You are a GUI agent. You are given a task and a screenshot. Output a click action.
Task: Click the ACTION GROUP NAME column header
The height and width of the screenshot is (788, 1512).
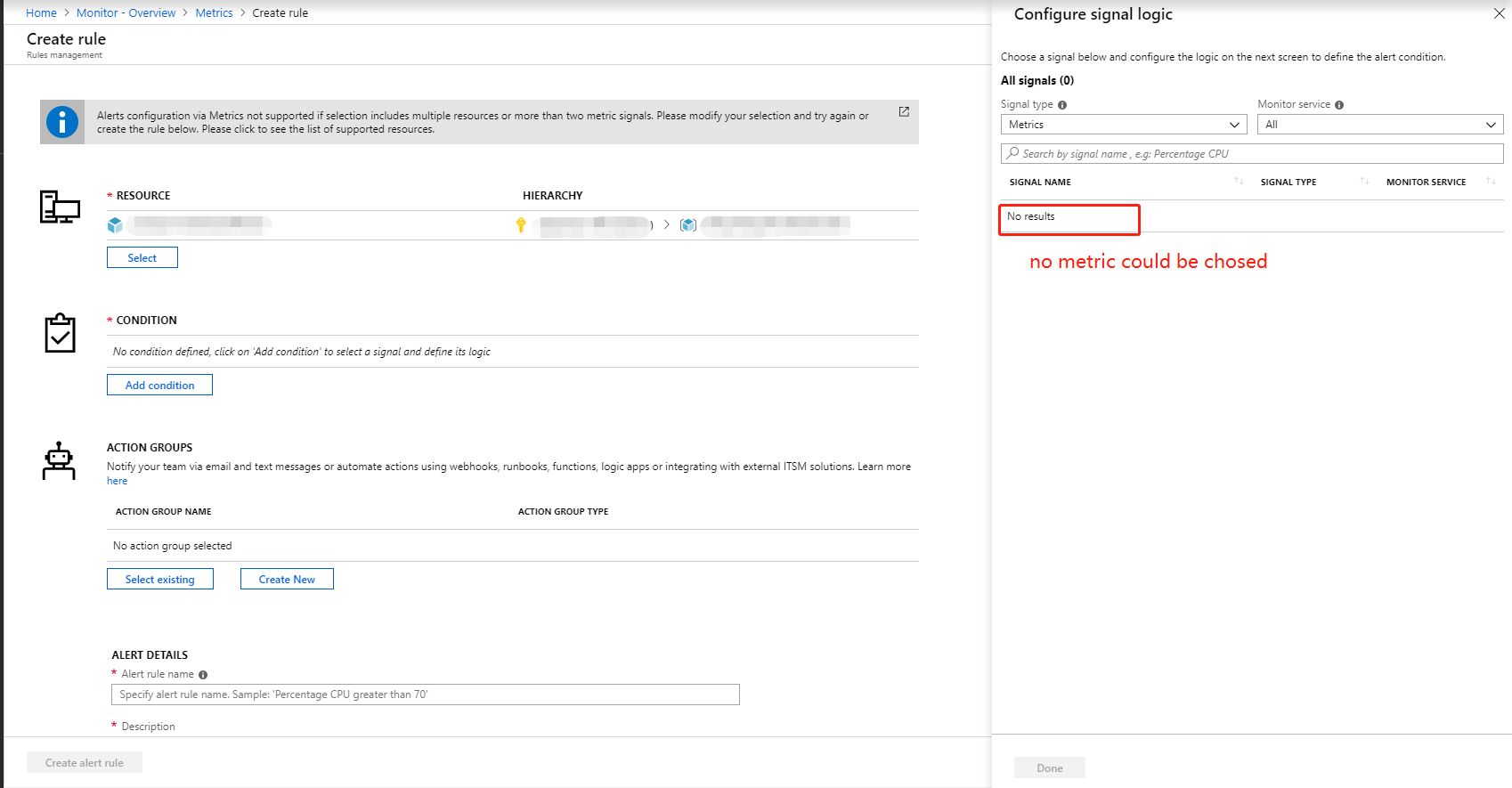click(164, 512)
